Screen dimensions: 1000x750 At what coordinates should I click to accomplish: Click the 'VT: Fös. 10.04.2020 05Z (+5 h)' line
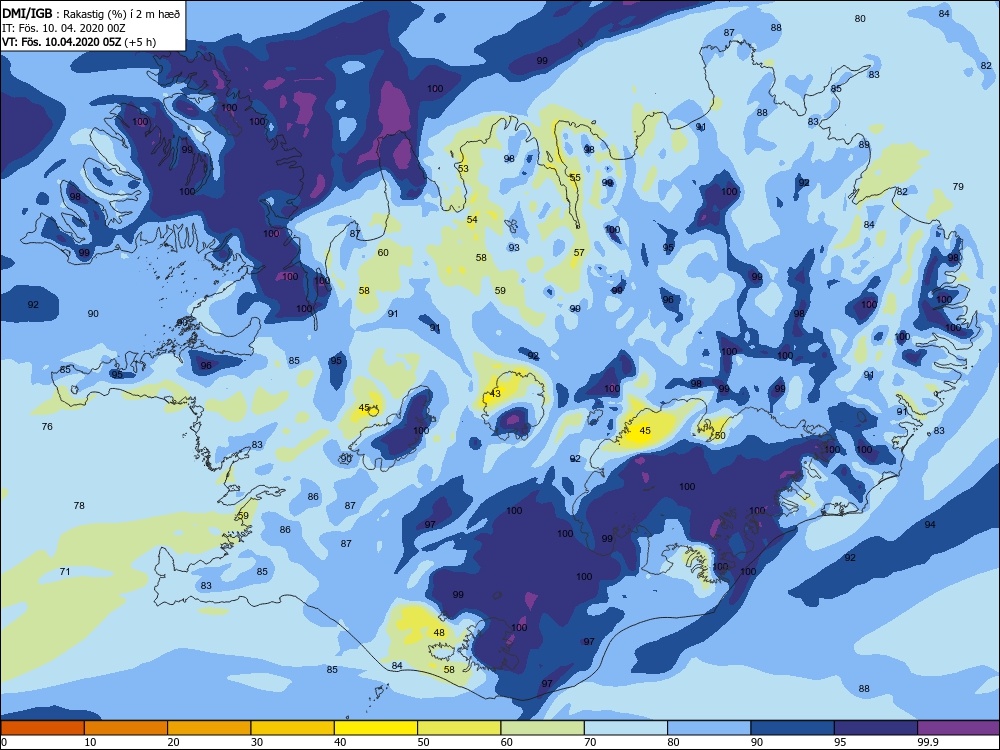[79, 42]
